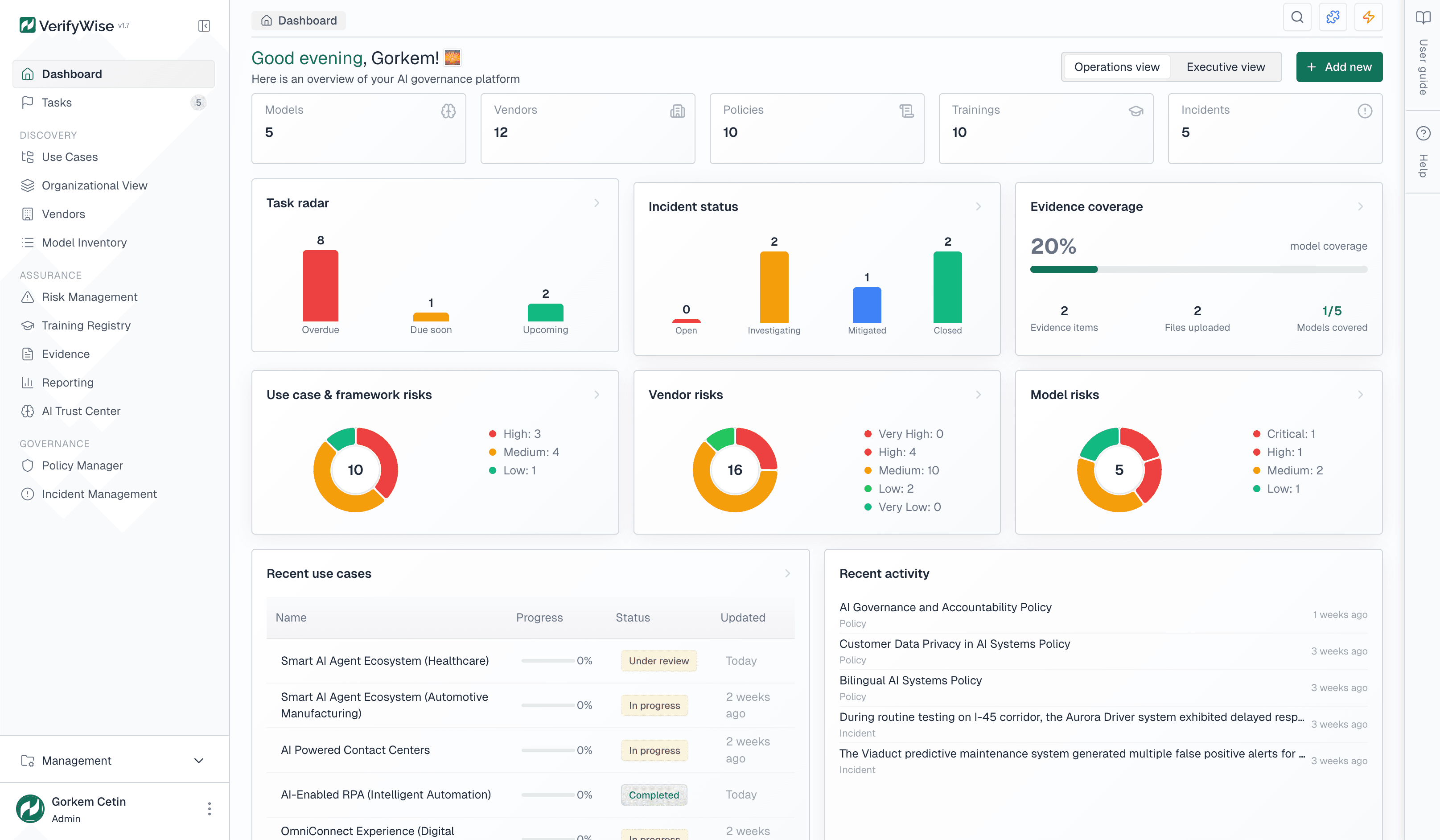Click the puzzle-piece integrations icon
Image resolution: width=1440 pixels, height=840 pixels.
tap(1333, 17)
